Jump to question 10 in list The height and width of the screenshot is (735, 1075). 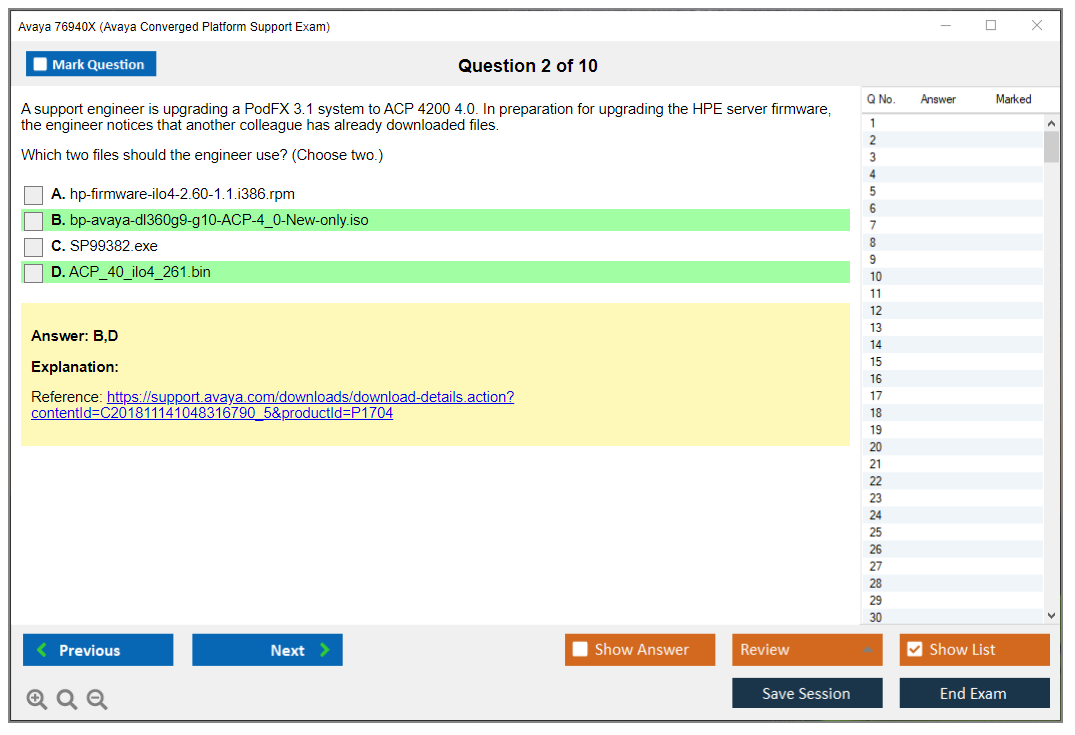pos(876,277)
